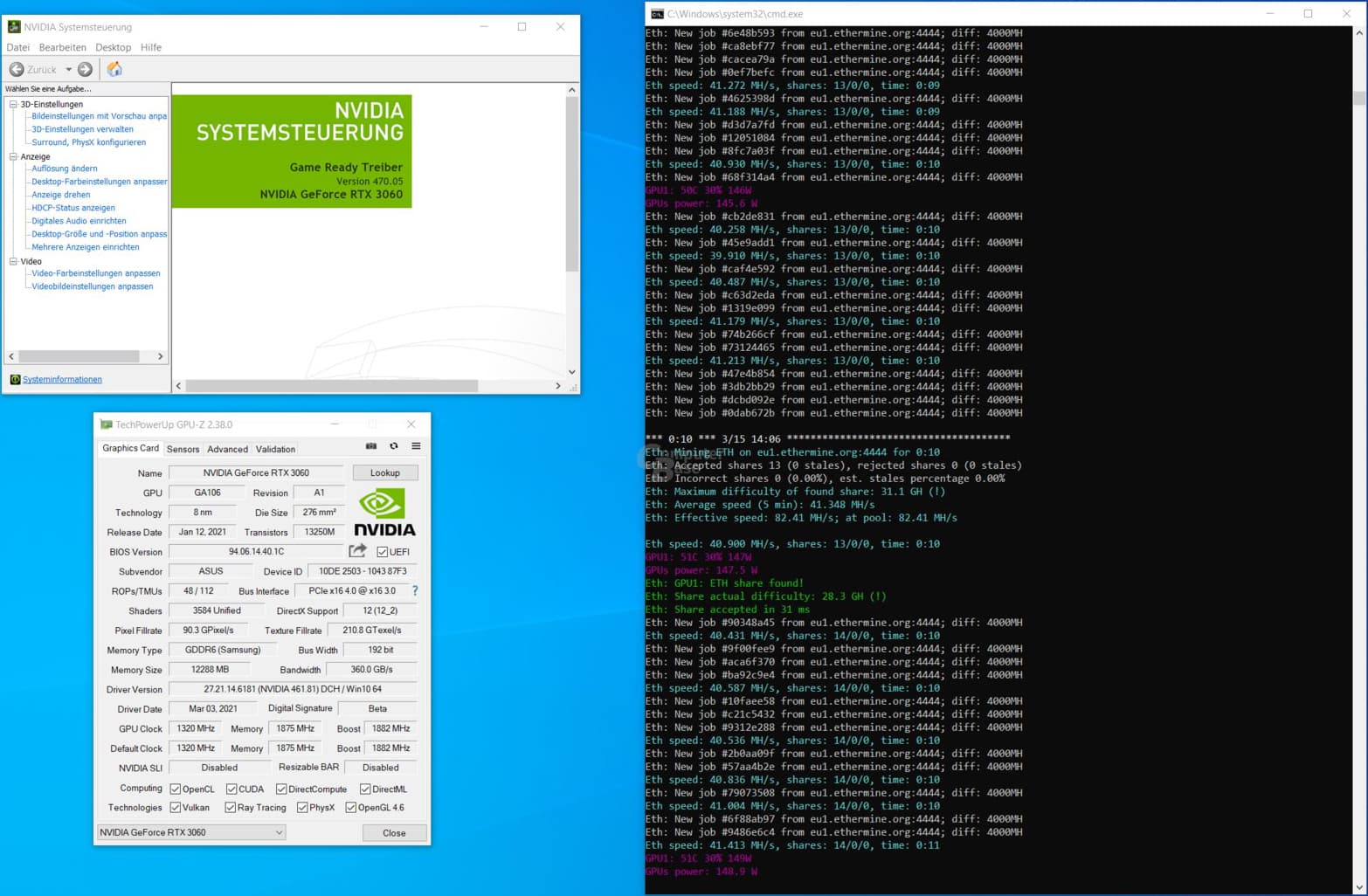
Task: Toggle the OpenCL checkbox
Action: [x=176, y=789]
